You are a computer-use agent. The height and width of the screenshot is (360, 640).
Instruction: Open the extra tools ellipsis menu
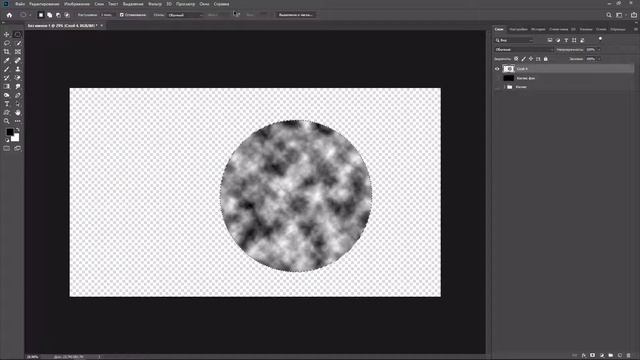click(x=18, y=121)
